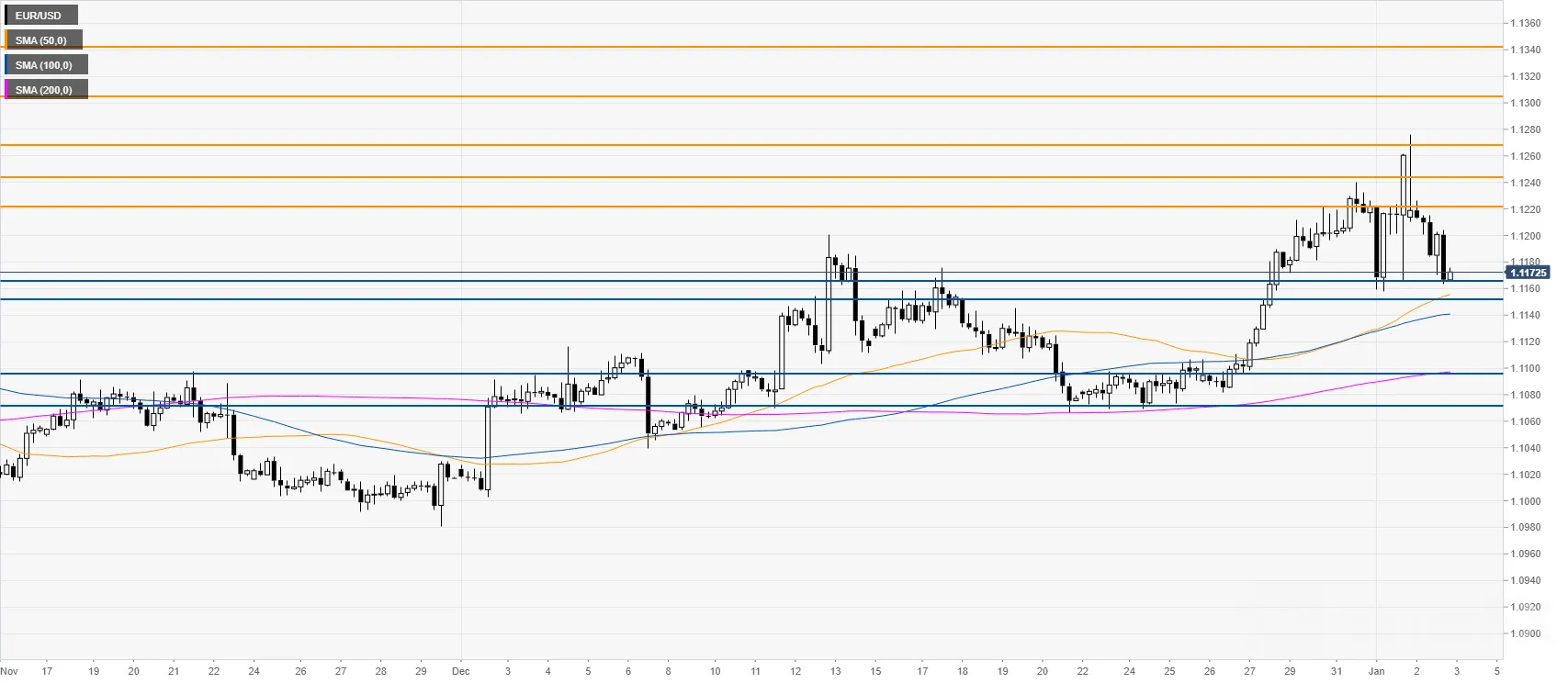The width and height of the screenshot is (1568, 683).
Task: Click the tall candle peak near 1.1270
Action: tap(1409, 138)
